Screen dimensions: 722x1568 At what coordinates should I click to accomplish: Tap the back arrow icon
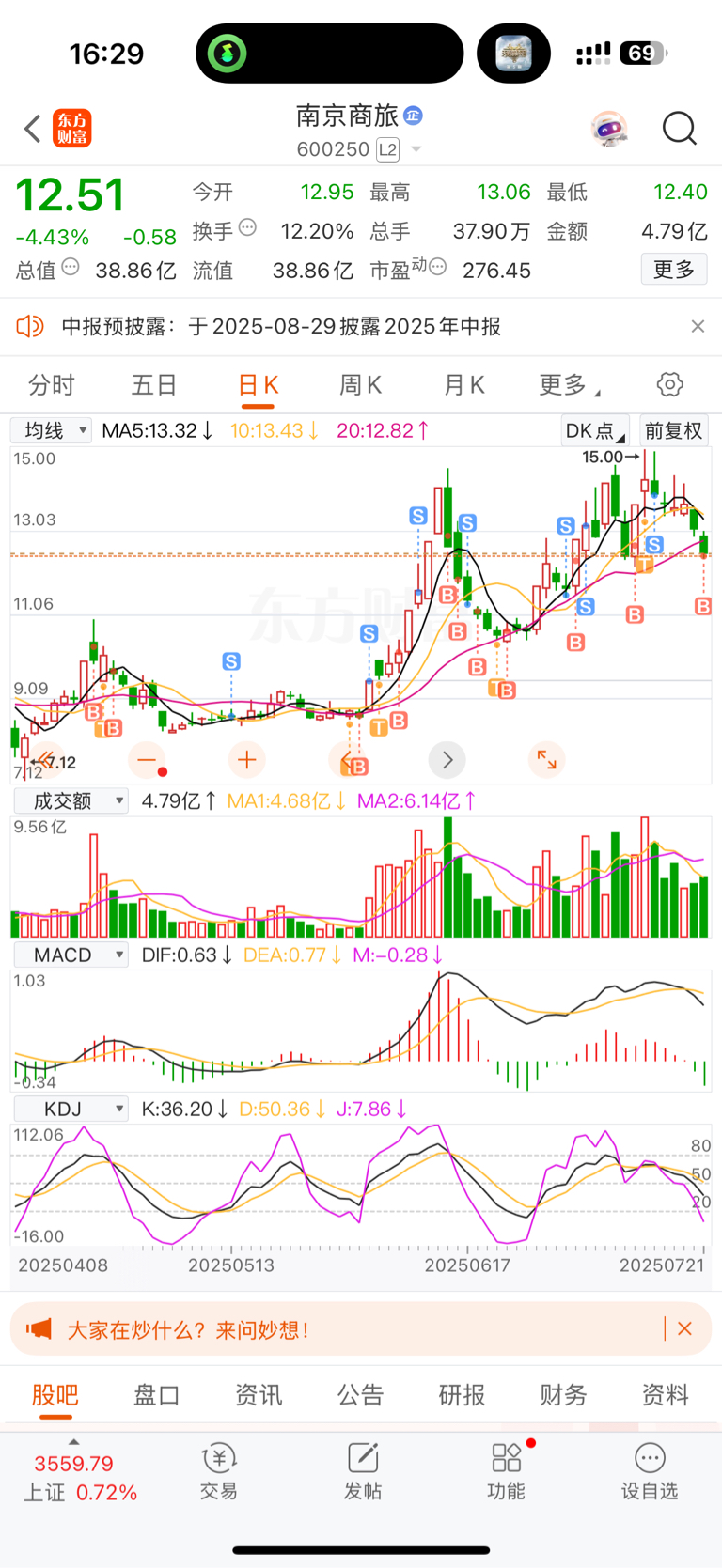pyautogui.click(x=33, y=129)
